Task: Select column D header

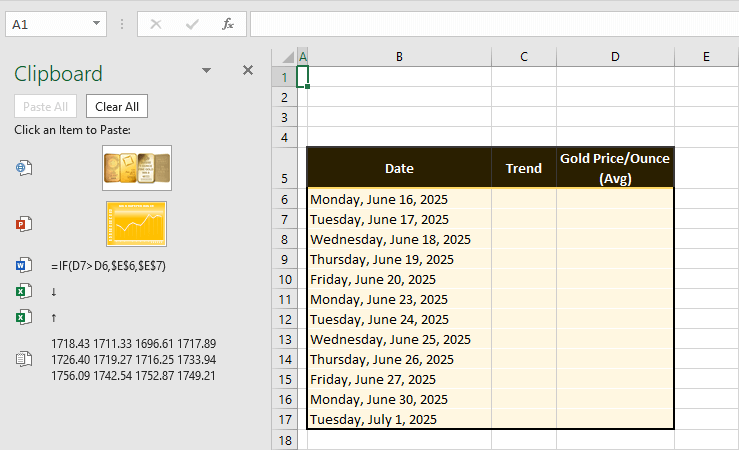Action: 615,57
